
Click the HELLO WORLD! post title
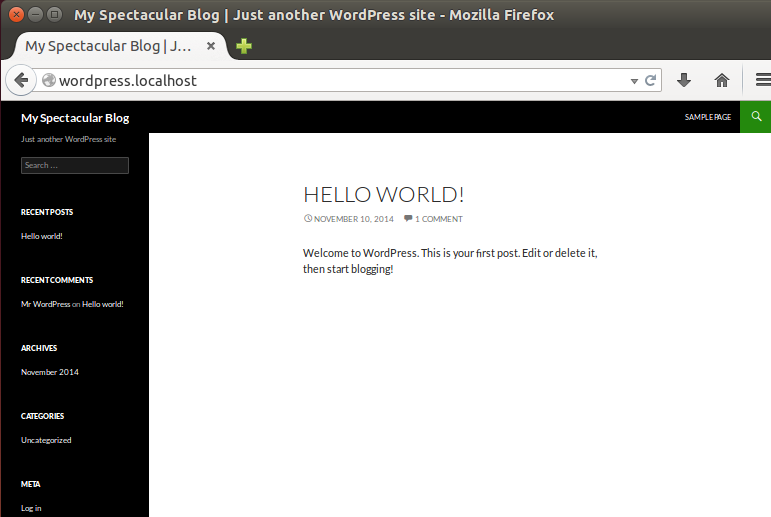coord(383,194)
